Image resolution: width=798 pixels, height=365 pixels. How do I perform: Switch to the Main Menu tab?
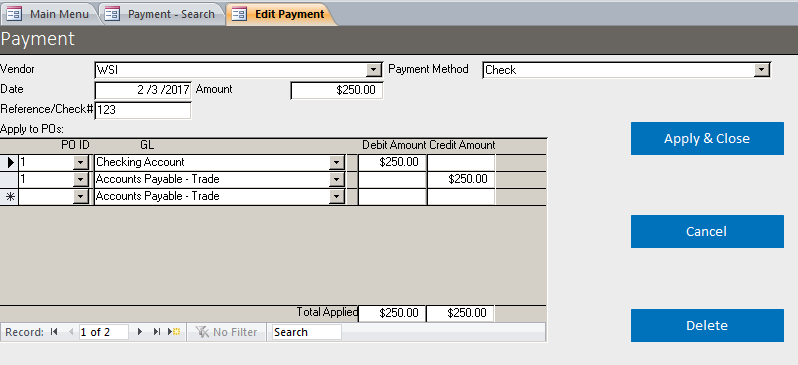tap(50, 14)
